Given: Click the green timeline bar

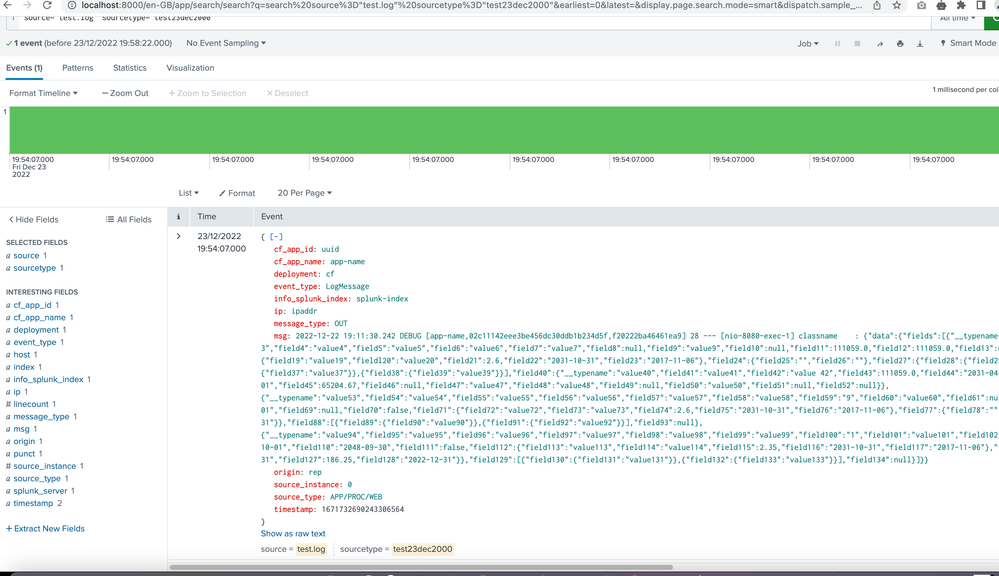Looking at the screenshot, I should (500, 130).
